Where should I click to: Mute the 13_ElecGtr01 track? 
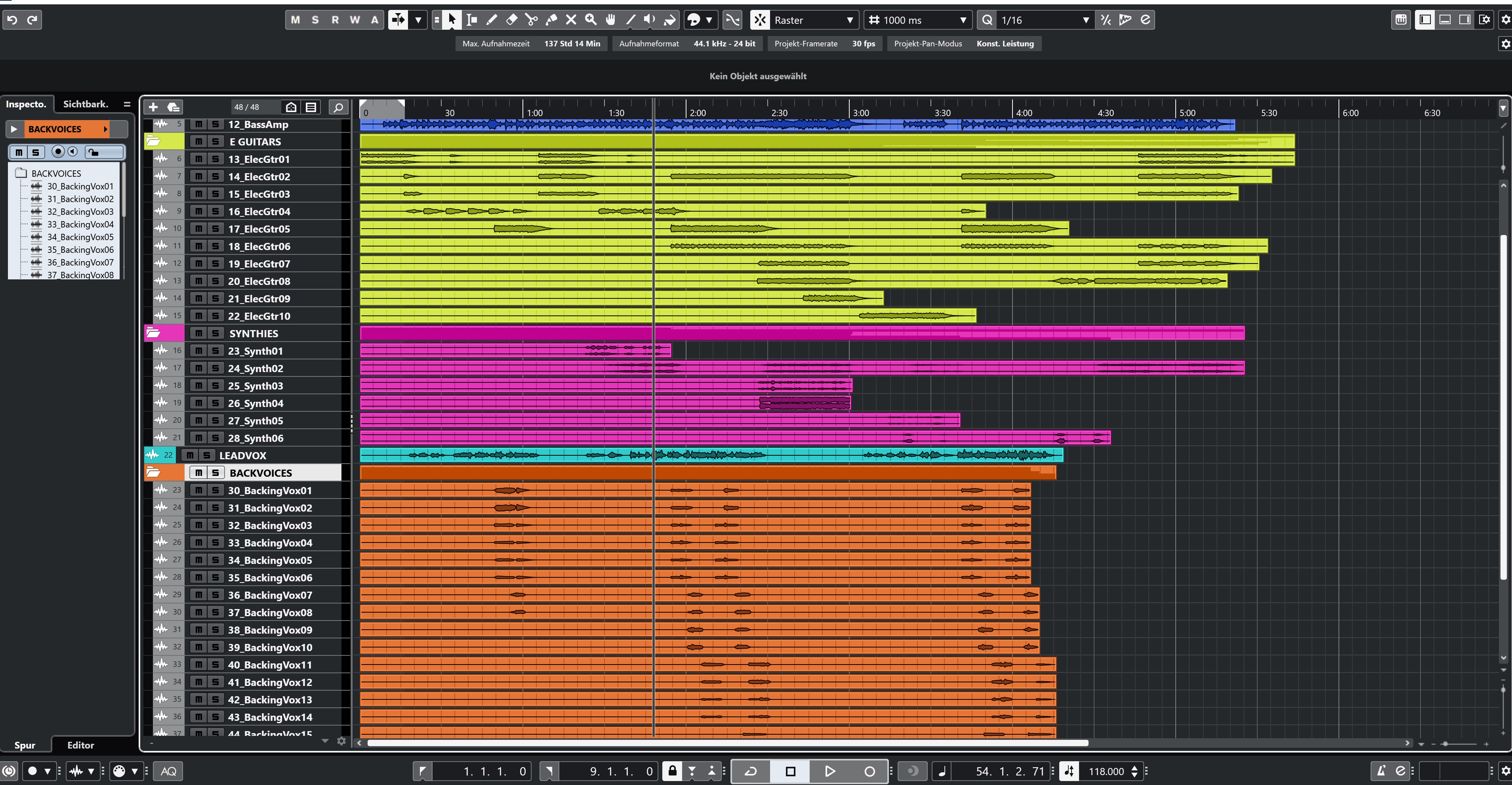199,159
